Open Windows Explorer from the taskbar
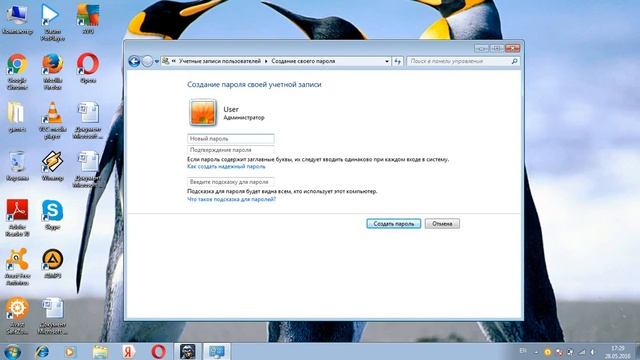This screenshot has width=640, height=360. [x=100, y=351]
